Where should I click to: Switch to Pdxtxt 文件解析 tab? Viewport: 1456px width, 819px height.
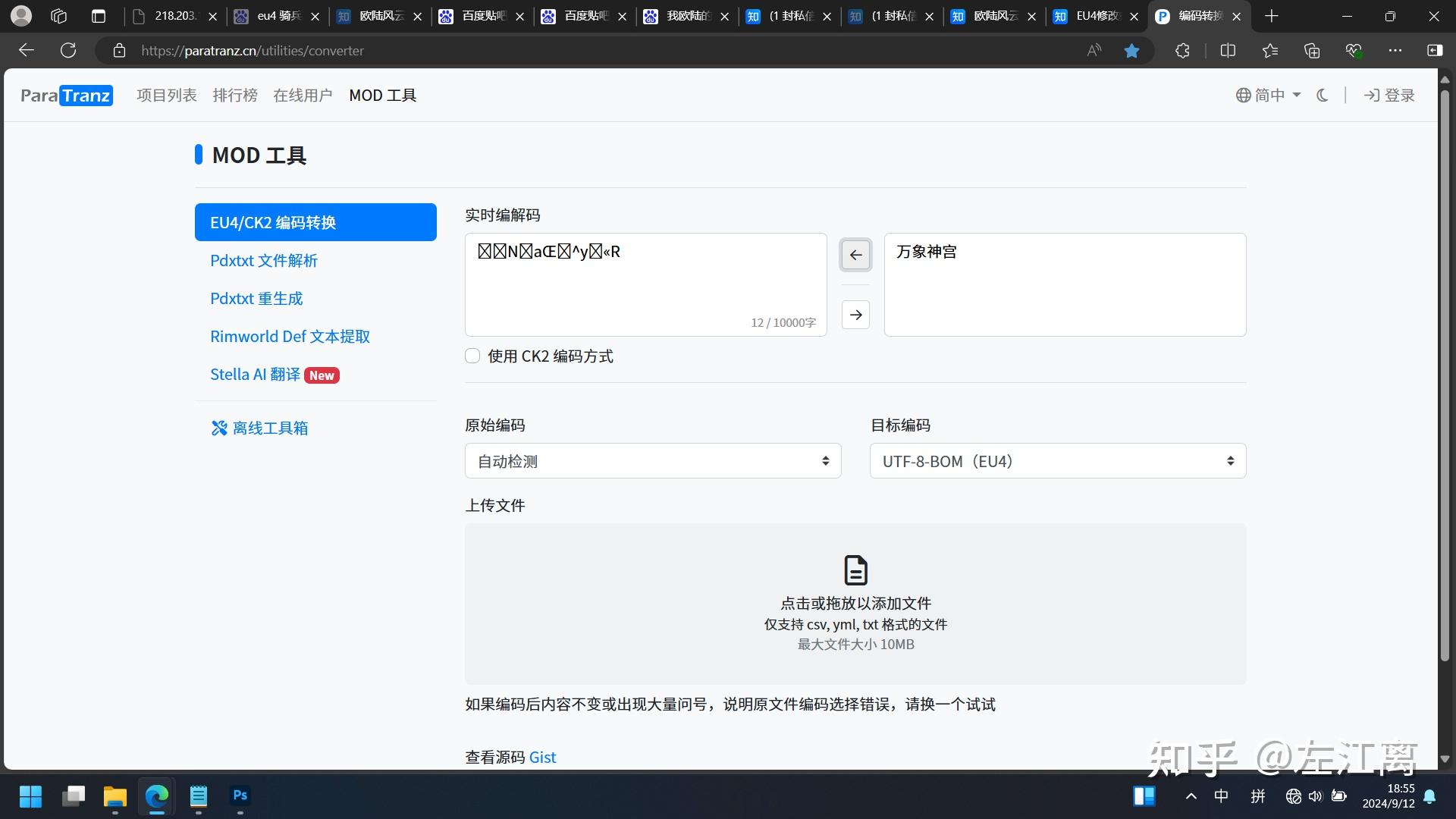coord(263,260)
